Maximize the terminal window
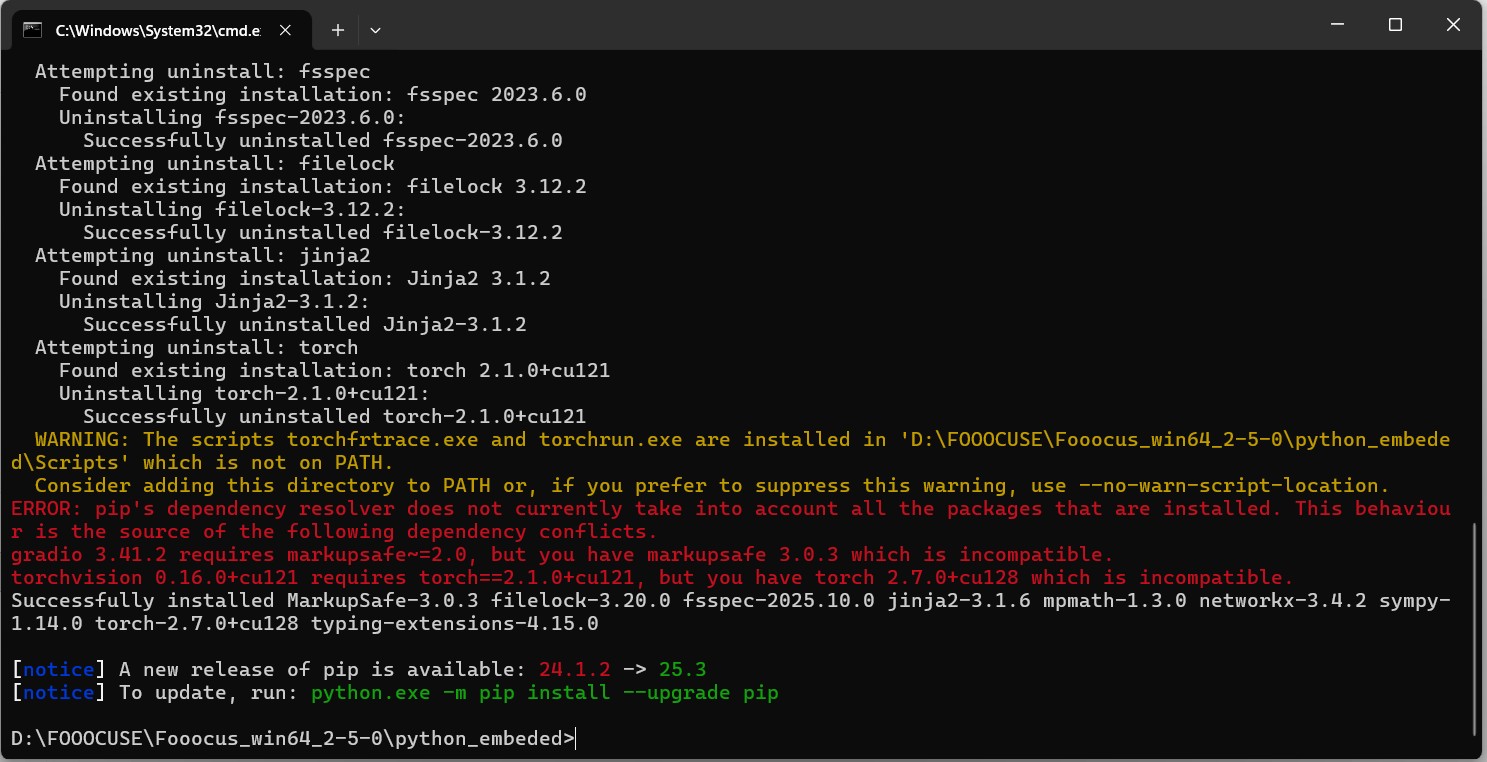 tap(1395, 25)
